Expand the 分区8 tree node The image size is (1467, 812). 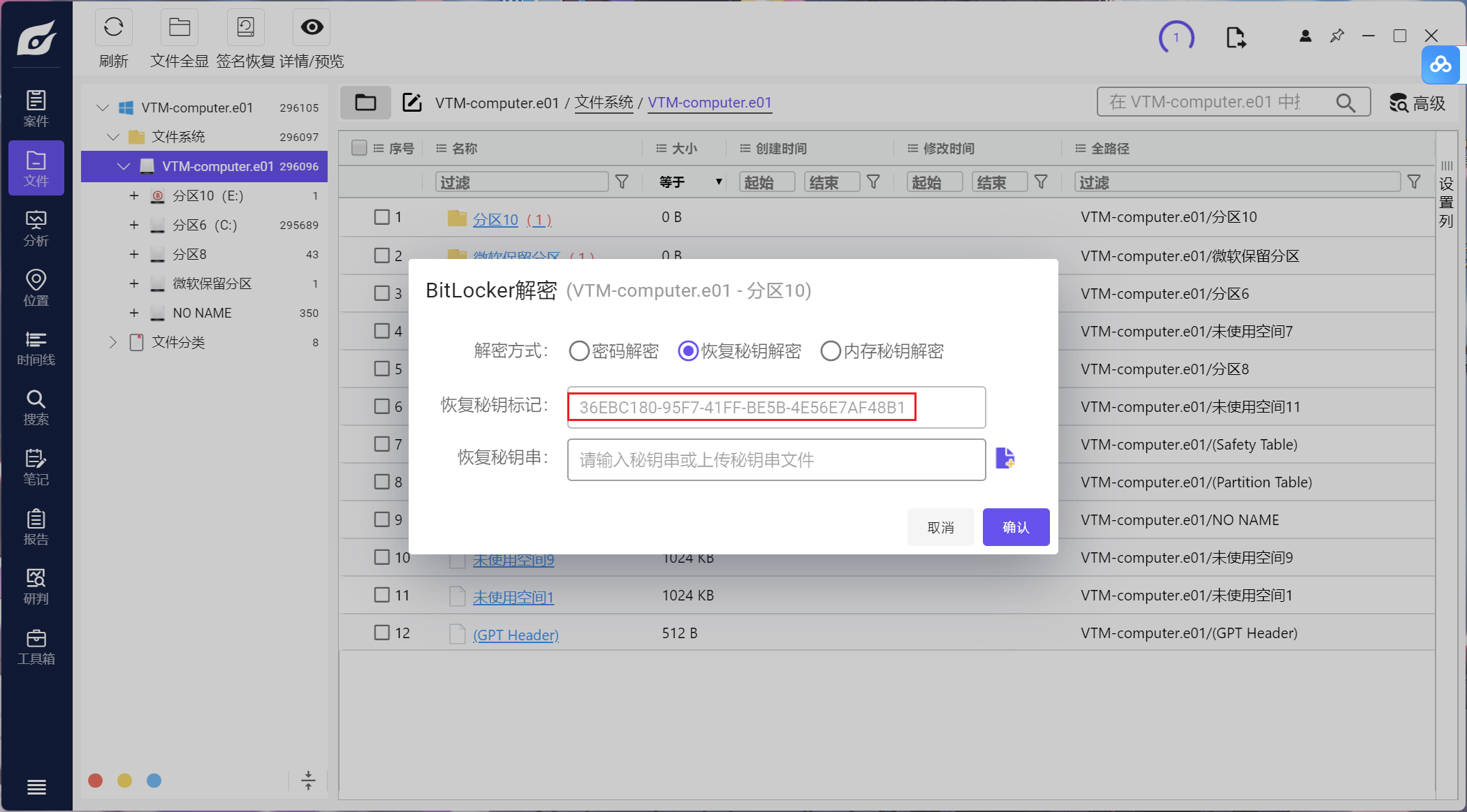point(133,254)
